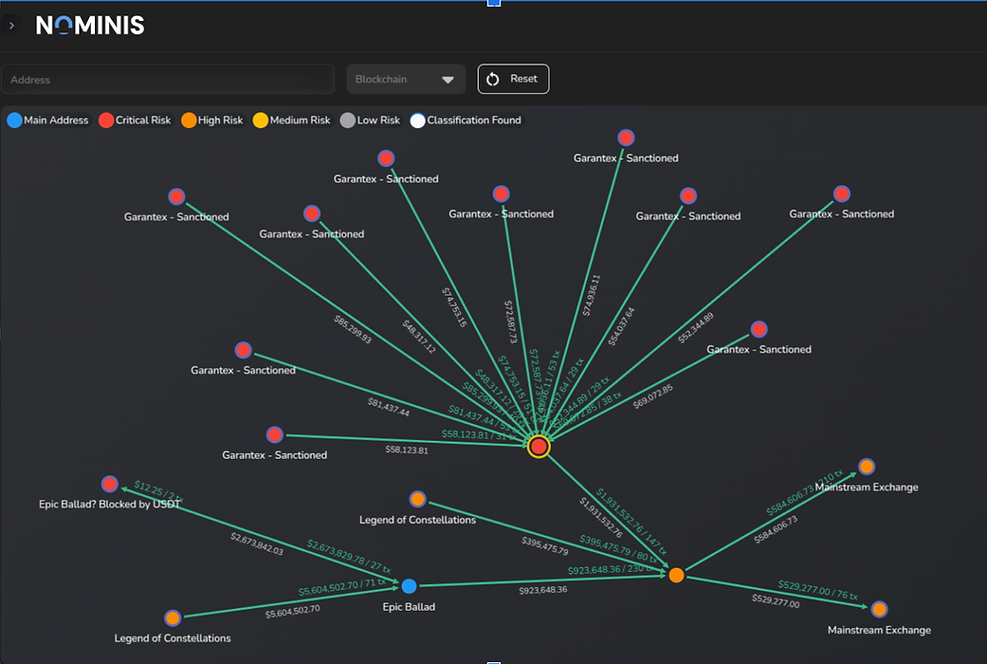Viewport: 987px width, 664px height.
Task: Click the green $12.25 / 2 tx label
Action: (158, 492)
